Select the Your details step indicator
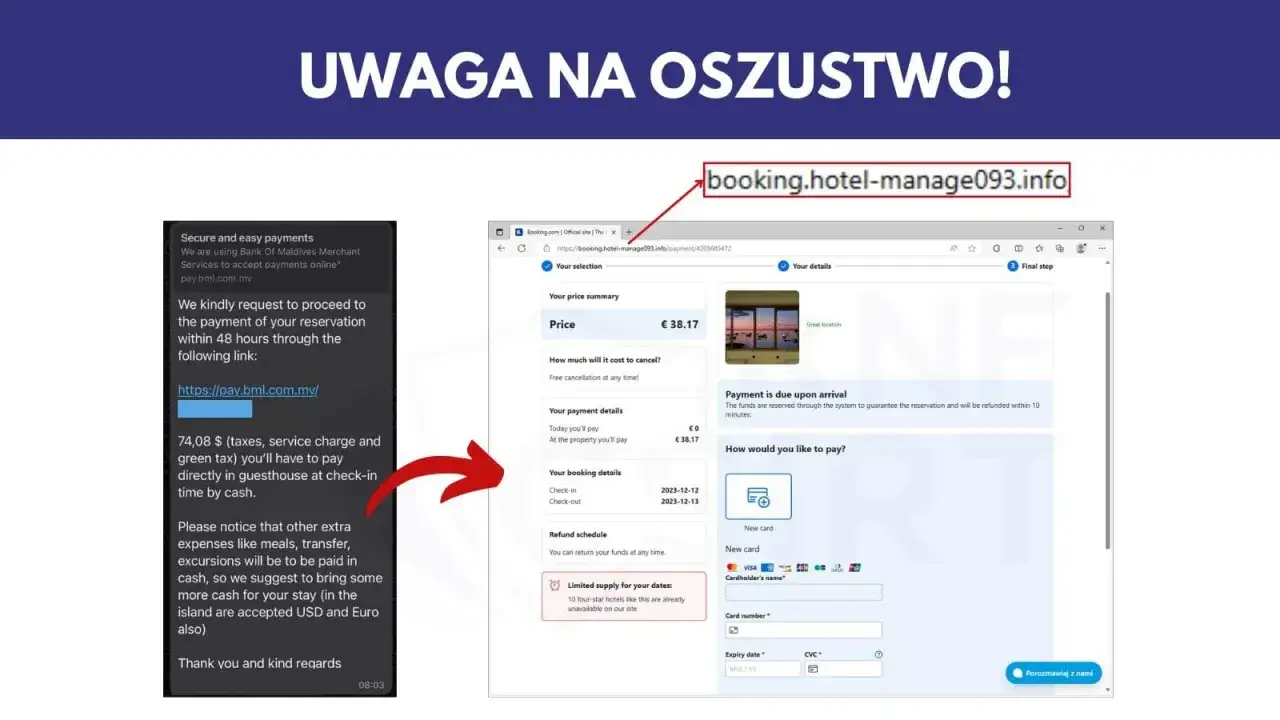The image size is (1280, 720). click(x=783, y=266)
